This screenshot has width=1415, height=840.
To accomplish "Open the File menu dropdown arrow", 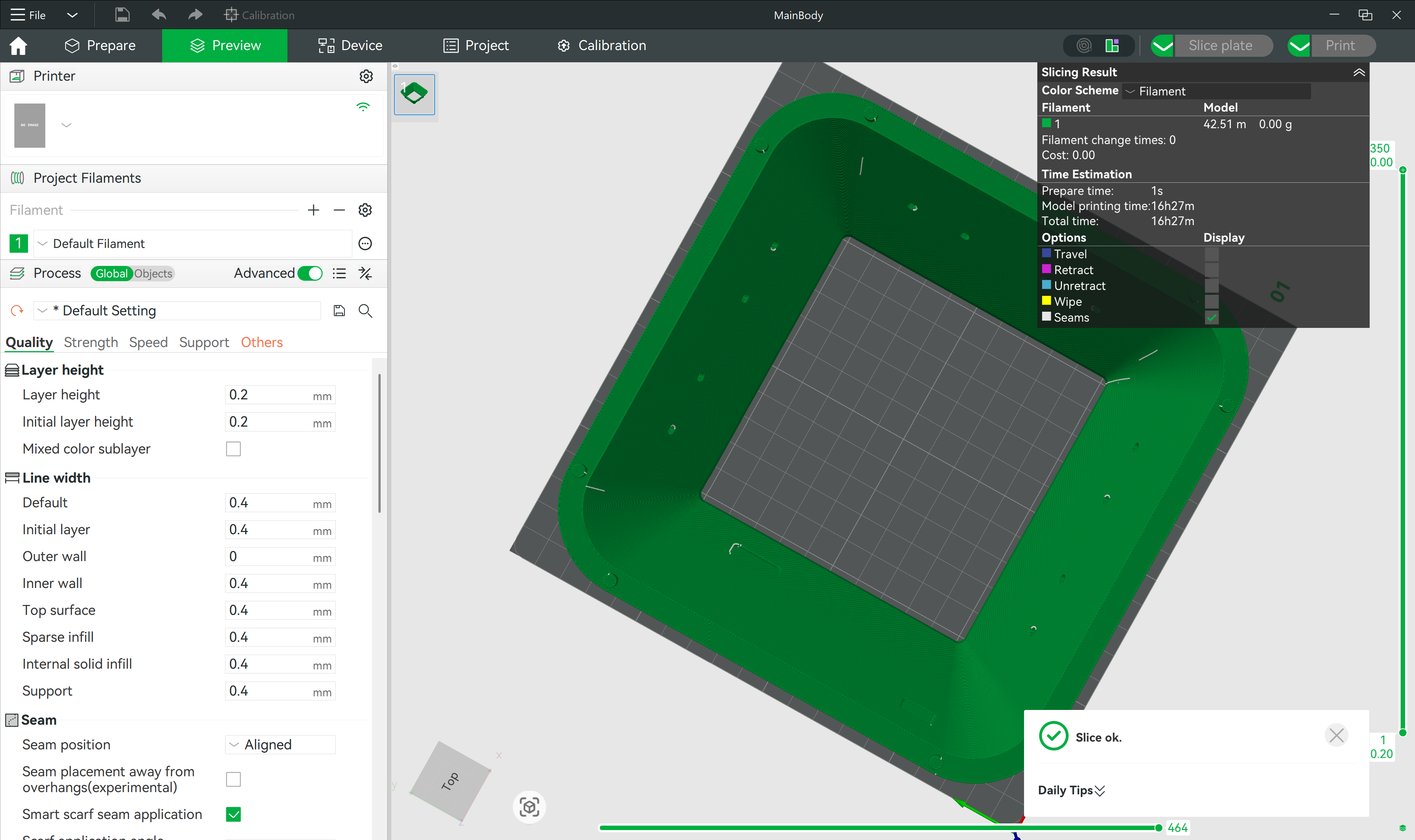I will tap(72, 15).
